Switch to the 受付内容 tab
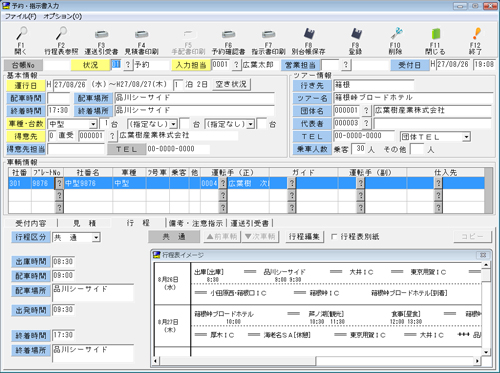Viewport: 500px width, 373px height. [31, 223]
